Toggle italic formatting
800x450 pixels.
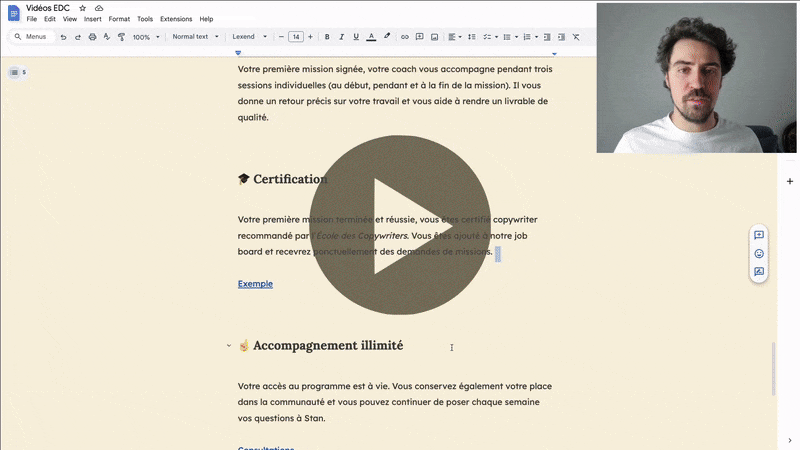tap(341, 37)
